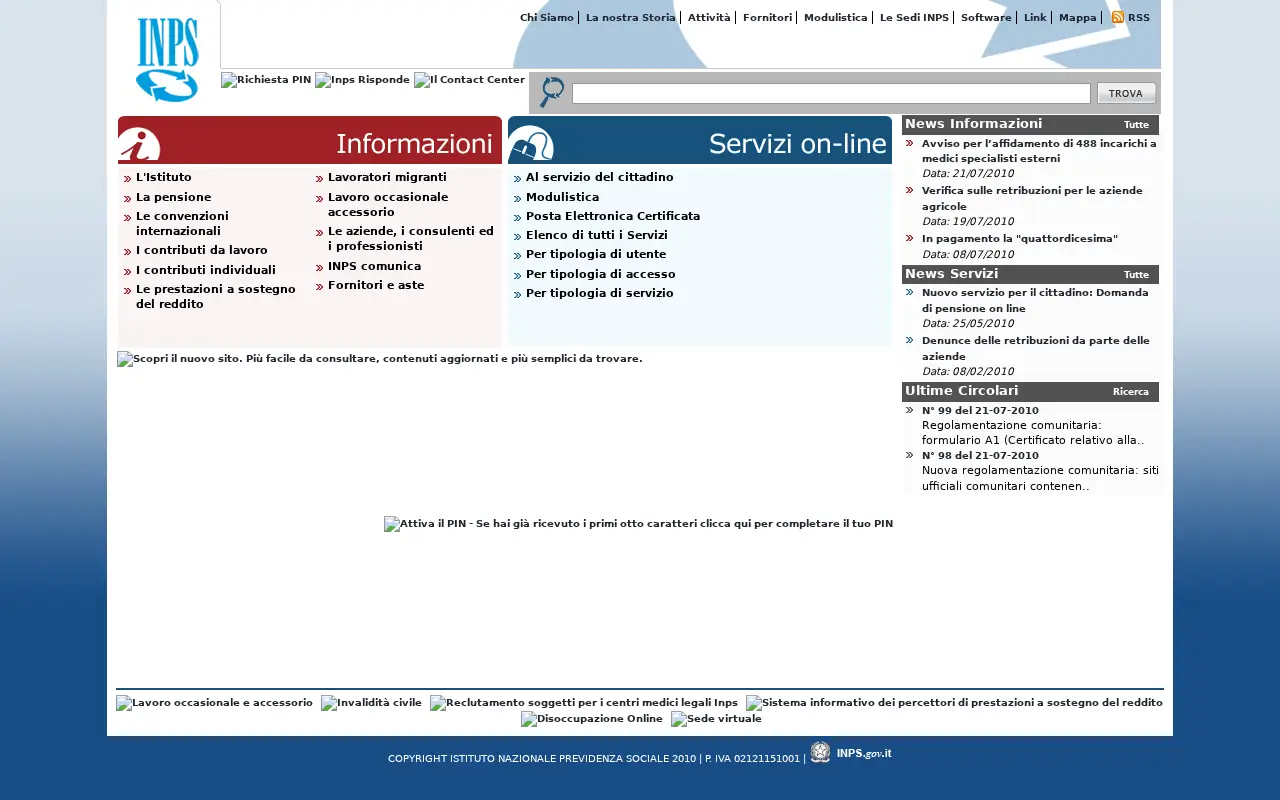Open the Chi Siamo menu item
The image size is (1280, 800).
coord(547,18)
